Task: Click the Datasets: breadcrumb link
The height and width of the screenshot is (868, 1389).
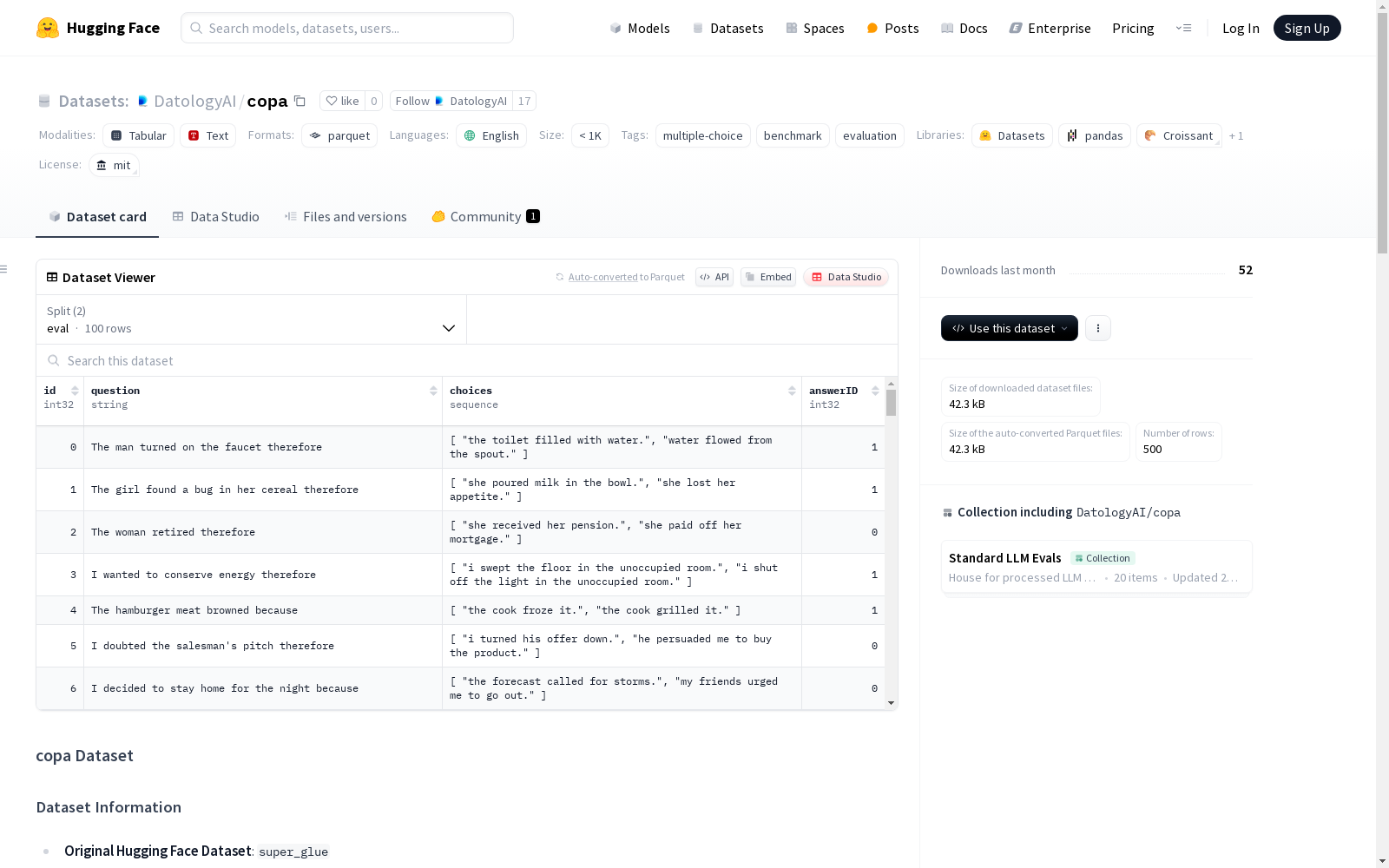Action: tap(93, 101)
